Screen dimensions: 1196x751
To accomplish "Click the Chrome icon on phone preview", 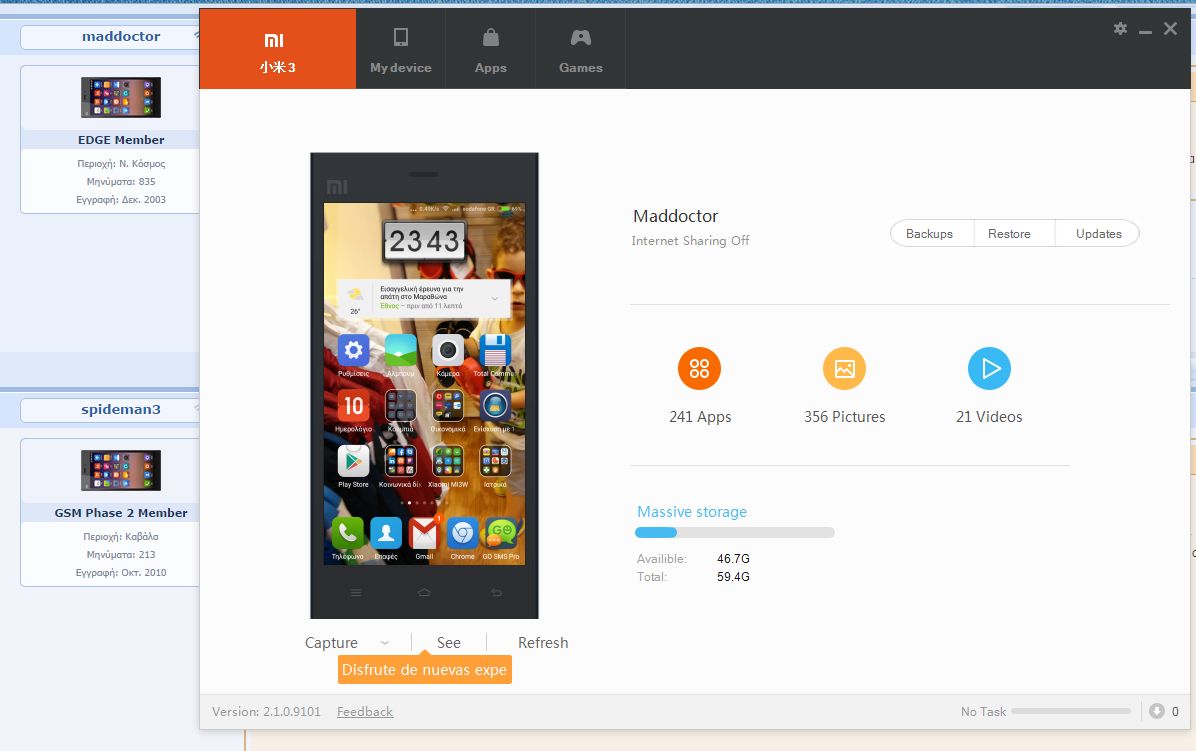I will click(x=462, y=533).
